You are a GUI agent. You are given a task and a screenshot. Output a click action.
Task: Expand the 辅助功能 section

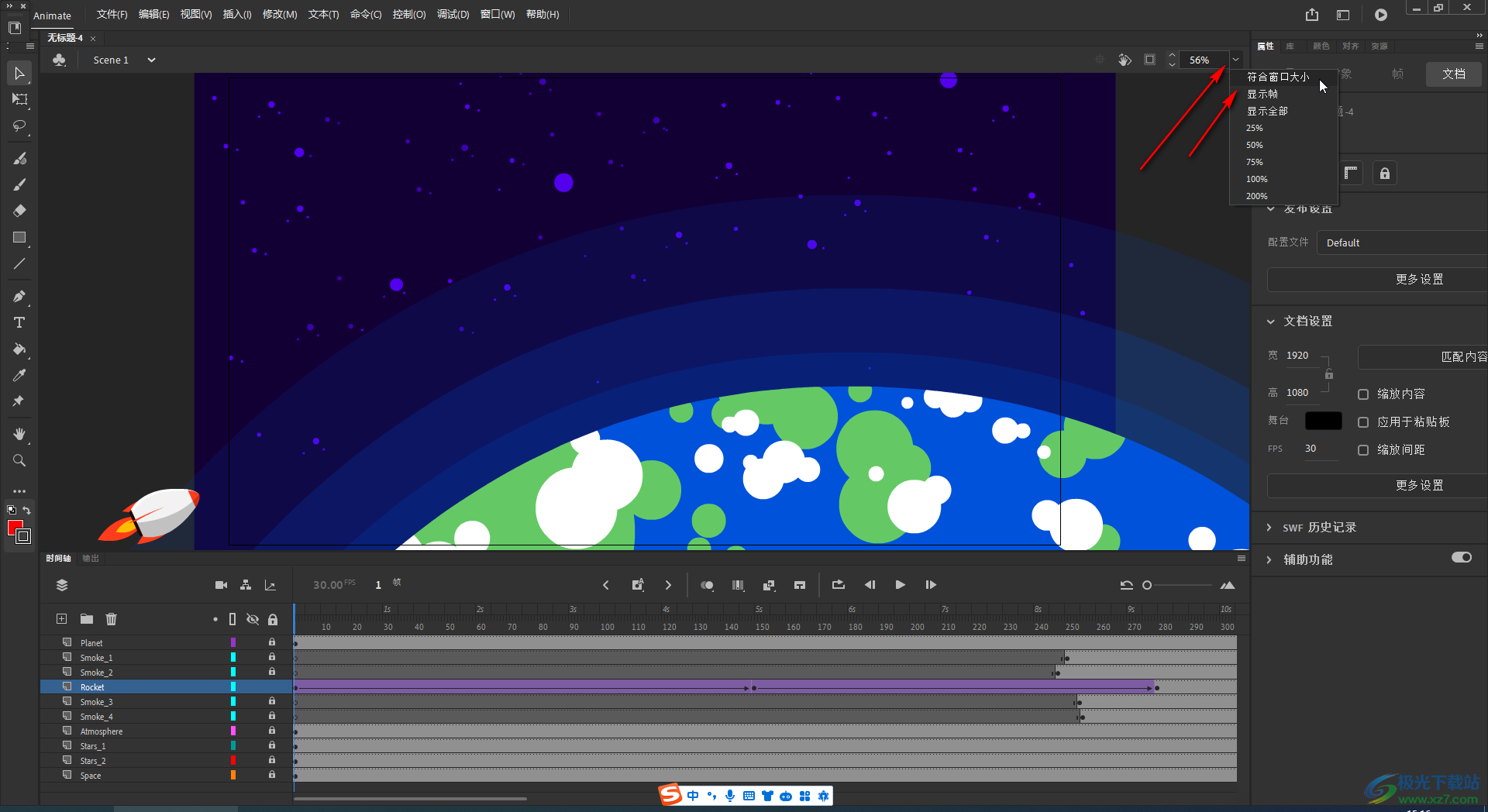(1269, 559)
